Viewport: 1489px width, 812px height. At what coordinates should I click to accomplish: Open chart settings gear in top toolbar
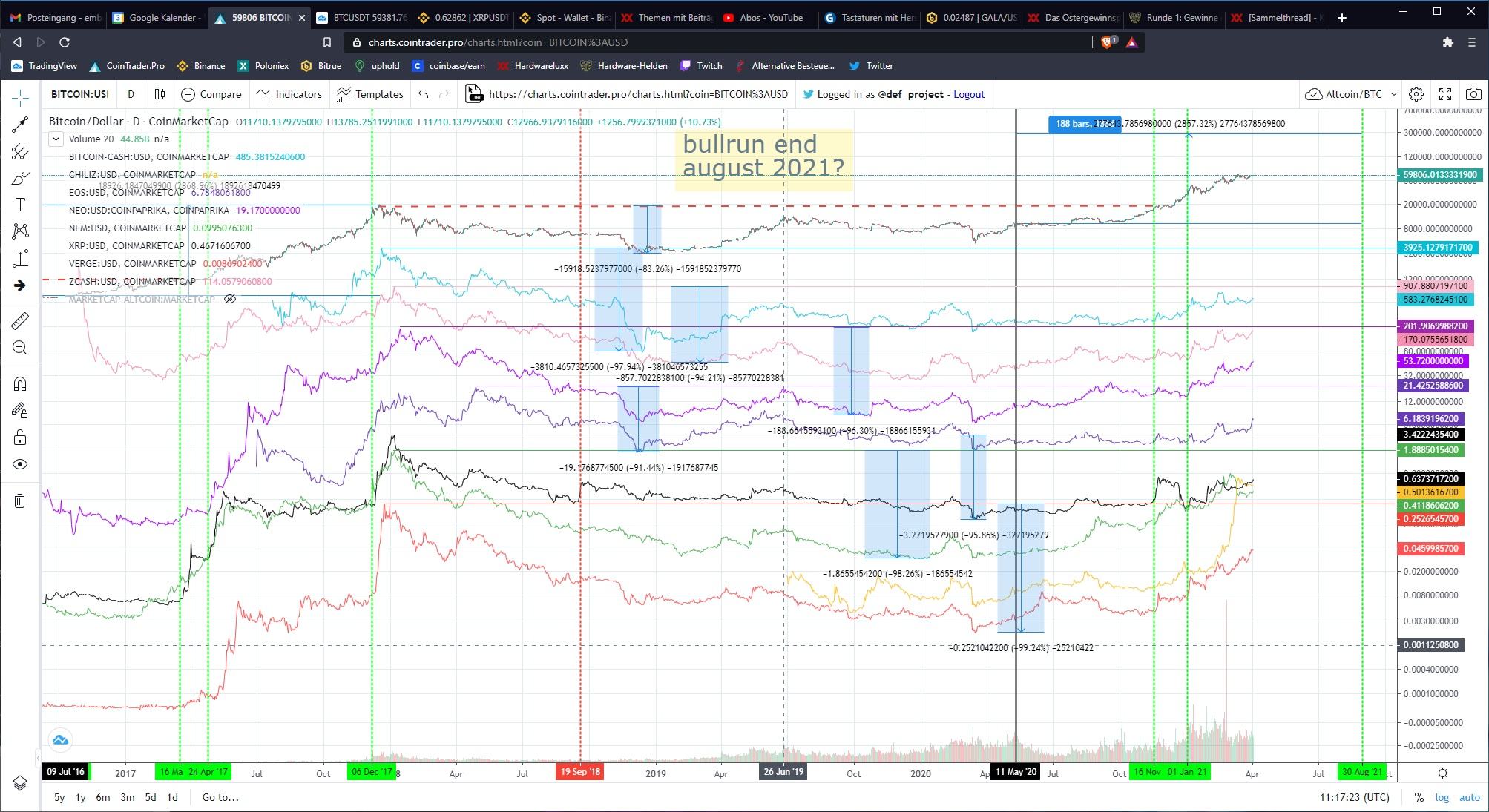[1416, 94]
